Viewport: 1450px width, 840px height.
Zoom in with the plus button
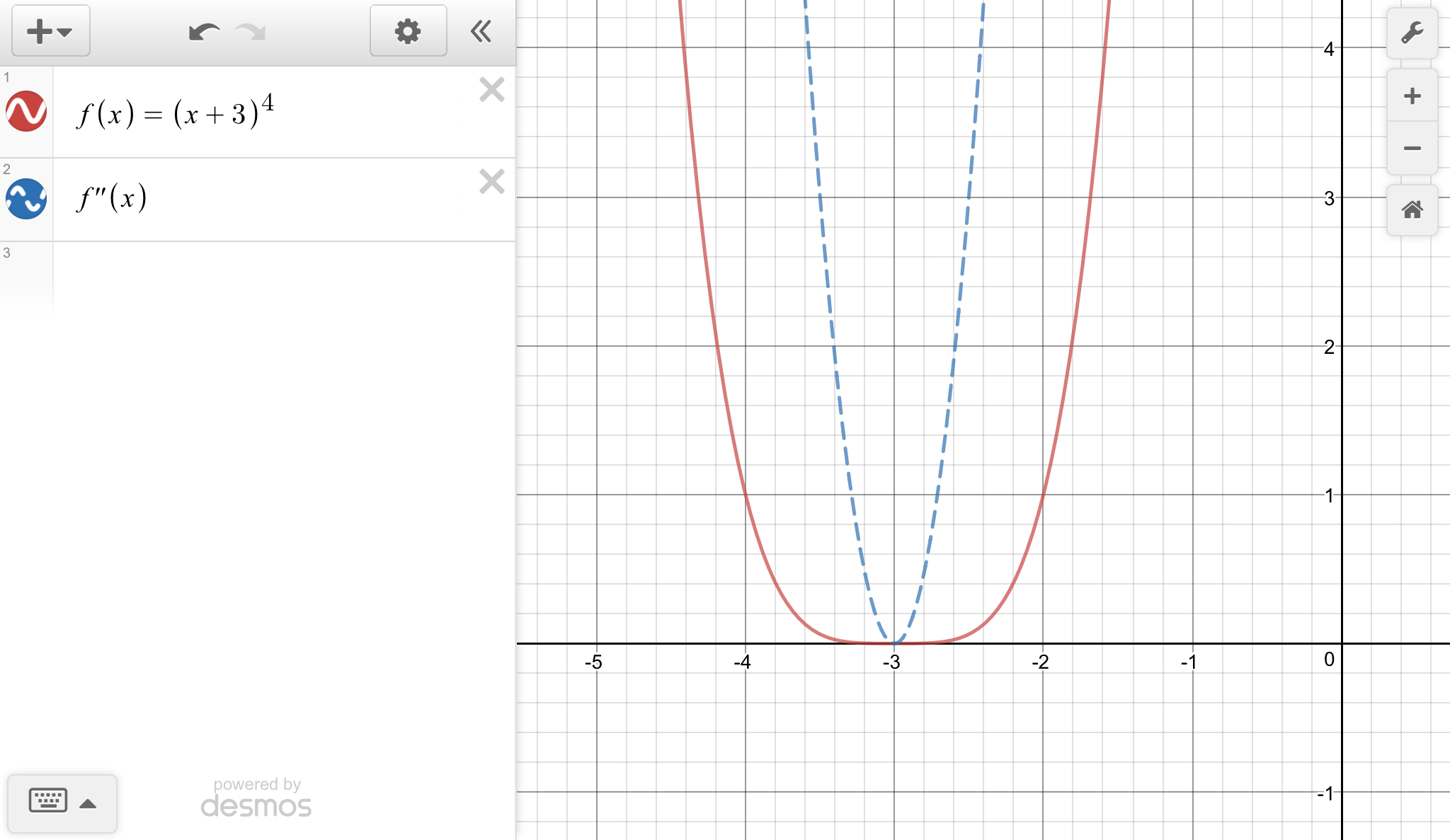[x=1412, y=96]
